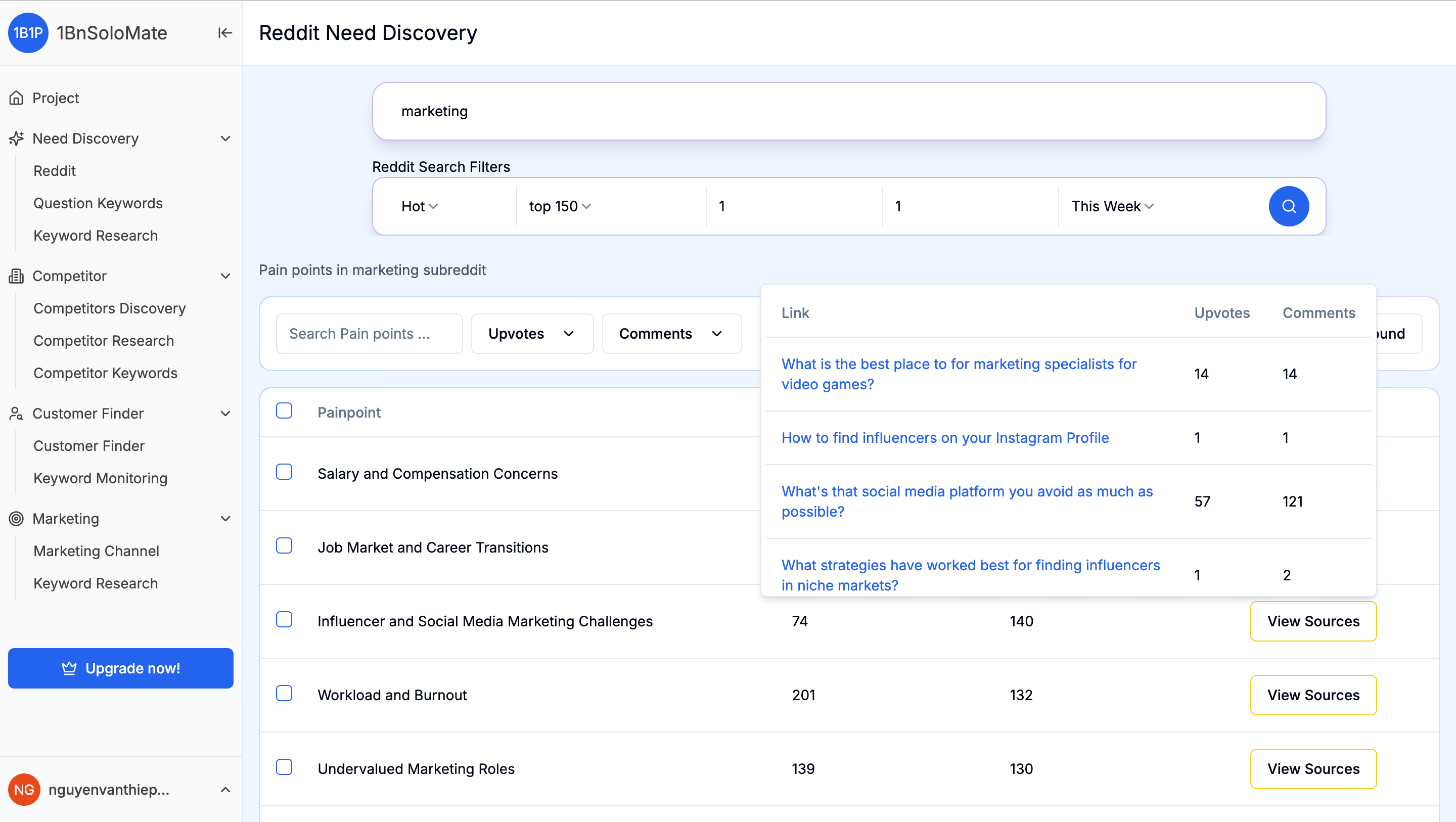
Task: Click the blue search magnifier button
Action: tap(1288, 206)
